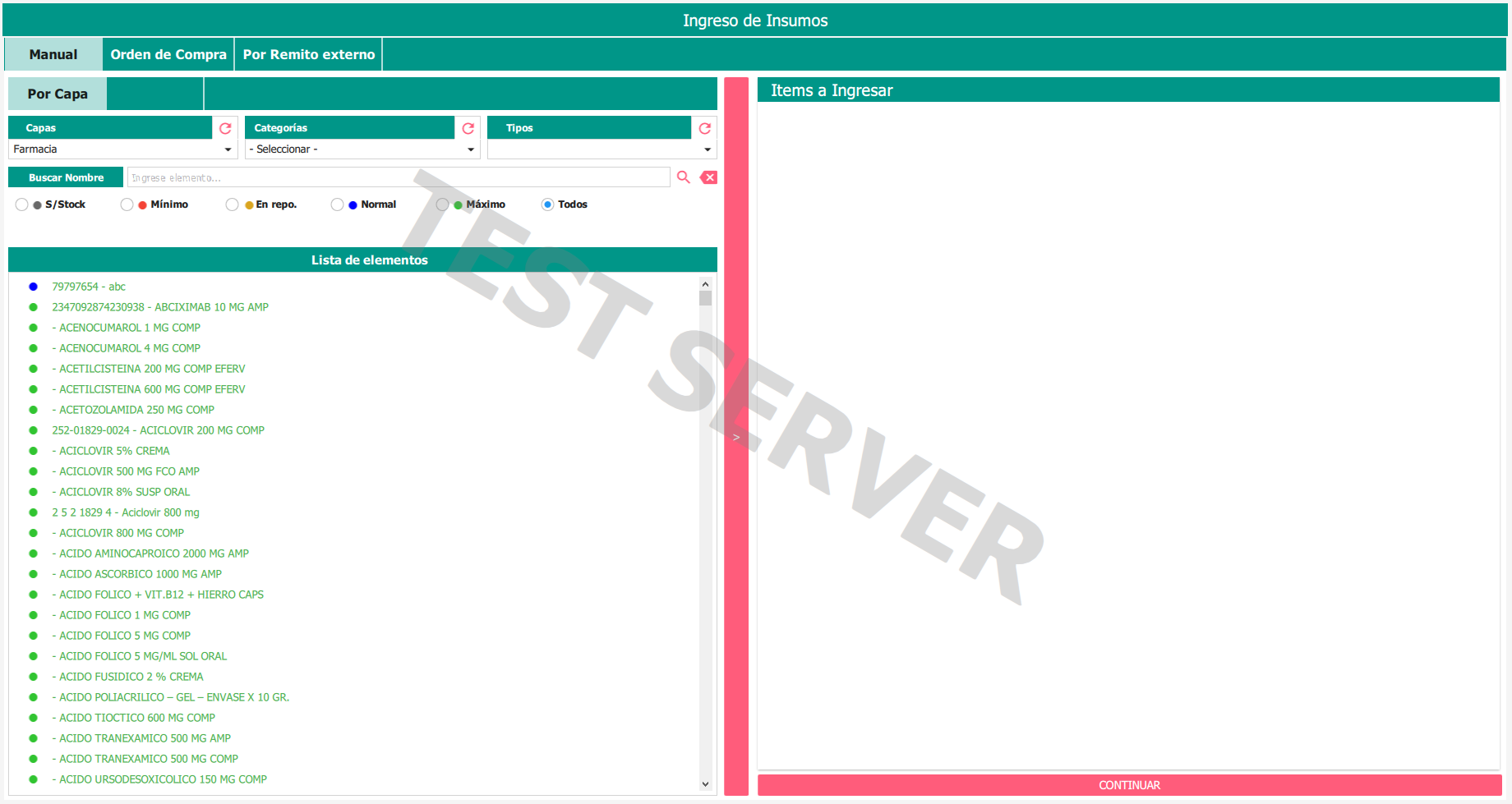Screen dimensions: 1512x804
Task: Click the magnifying glass search icon
Action: pyautogui.click(x=683, y=177)
